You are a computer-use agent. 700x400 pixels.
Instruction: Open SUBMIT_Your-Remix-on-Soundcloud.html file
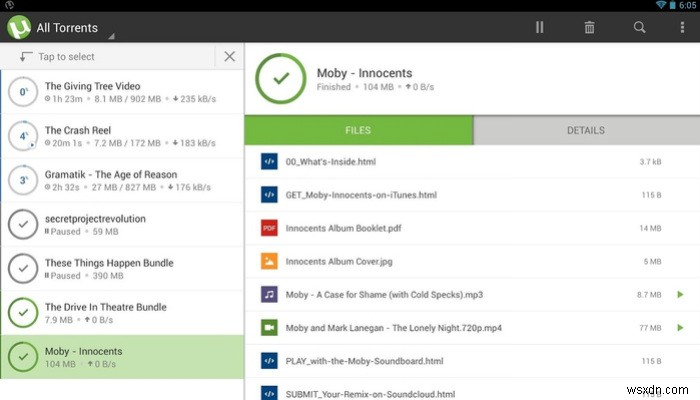click(371, 394)
